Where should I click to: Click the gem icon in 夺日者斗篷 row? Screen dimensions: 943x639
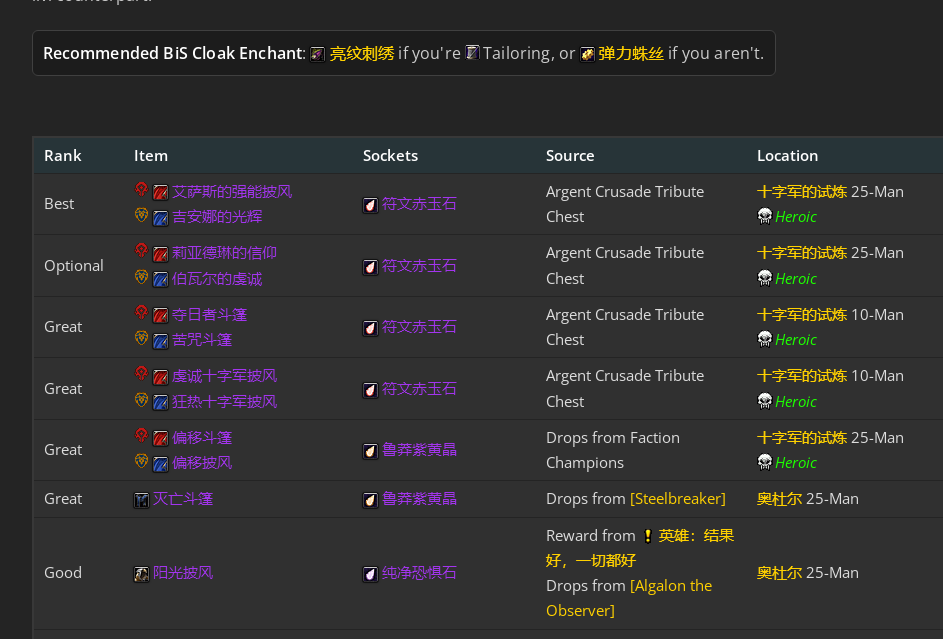coord(370,328)
